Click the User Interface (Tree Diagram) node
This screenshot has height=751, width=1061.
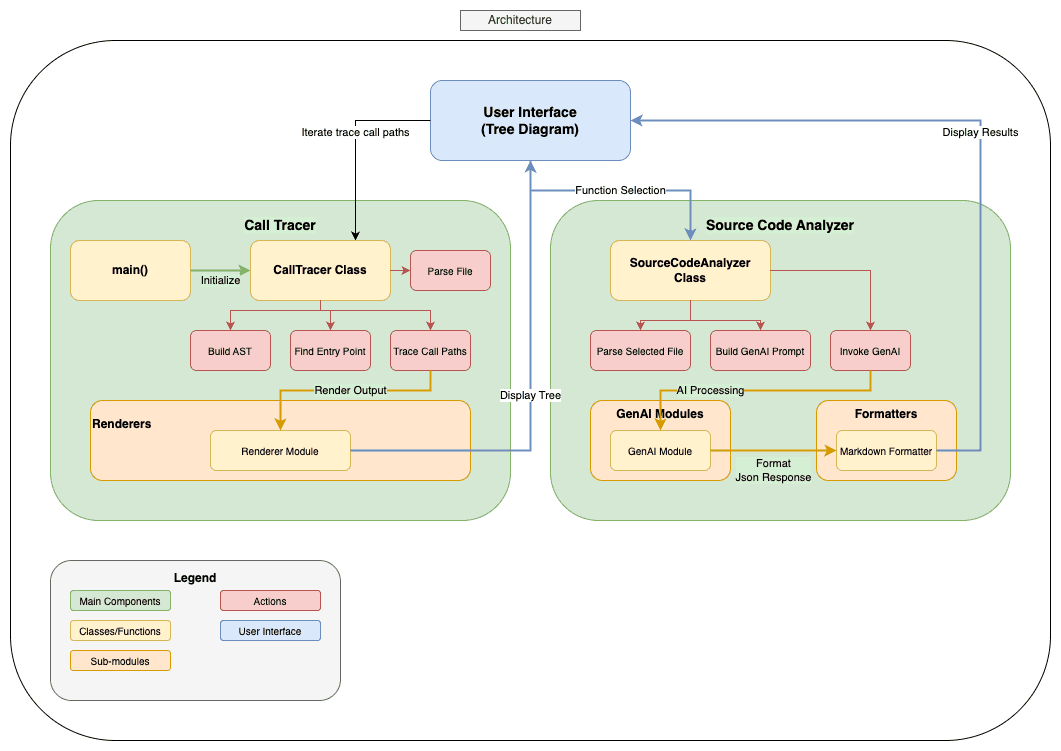(530, 120)
